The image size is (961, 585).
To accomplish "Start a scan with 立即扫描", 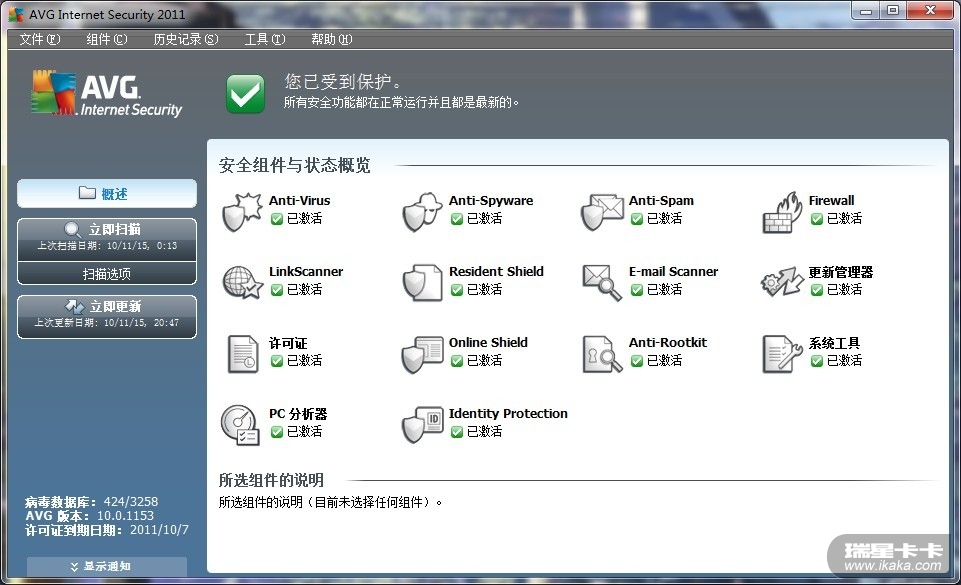I will pos(107,239).
